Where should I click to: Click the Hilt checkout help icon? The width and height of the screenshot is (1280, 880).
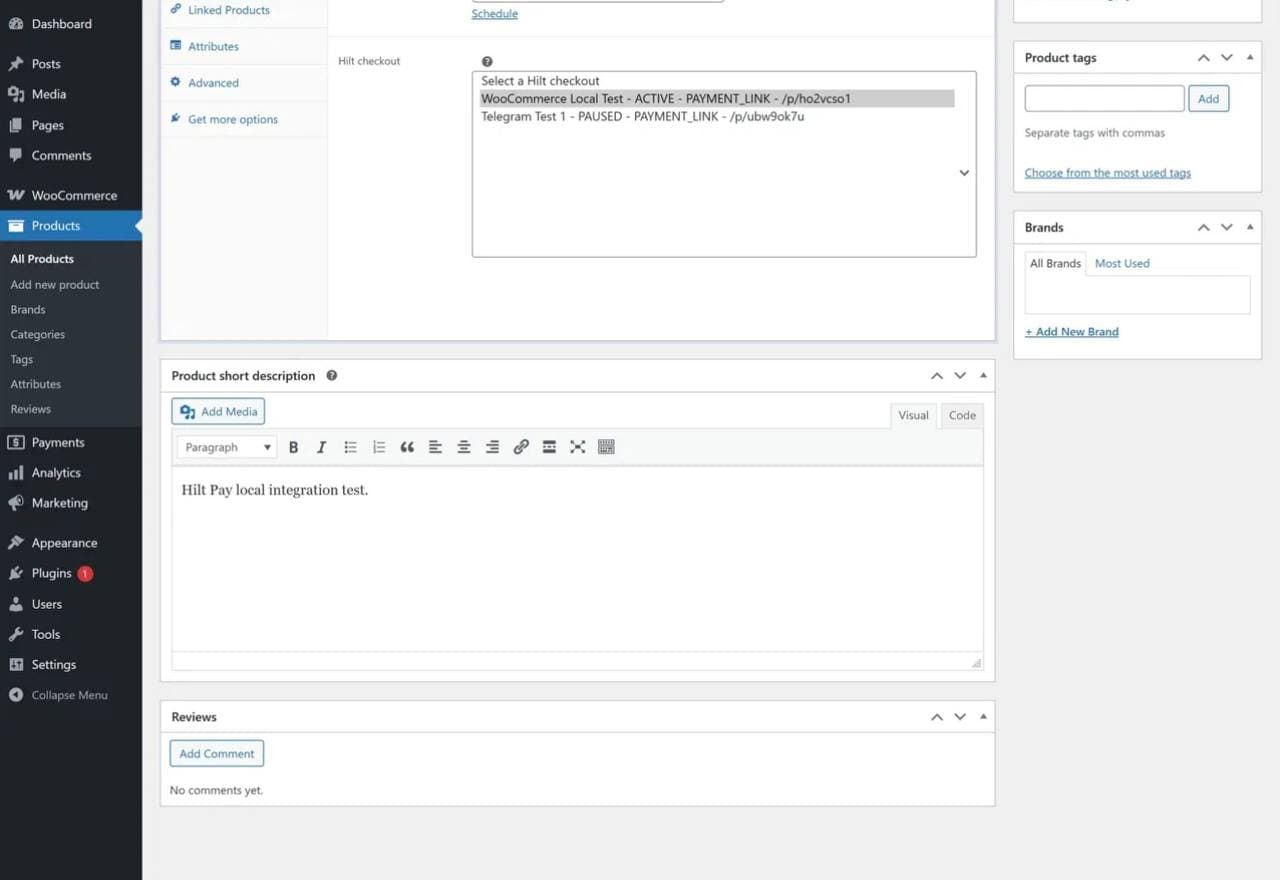487,62
